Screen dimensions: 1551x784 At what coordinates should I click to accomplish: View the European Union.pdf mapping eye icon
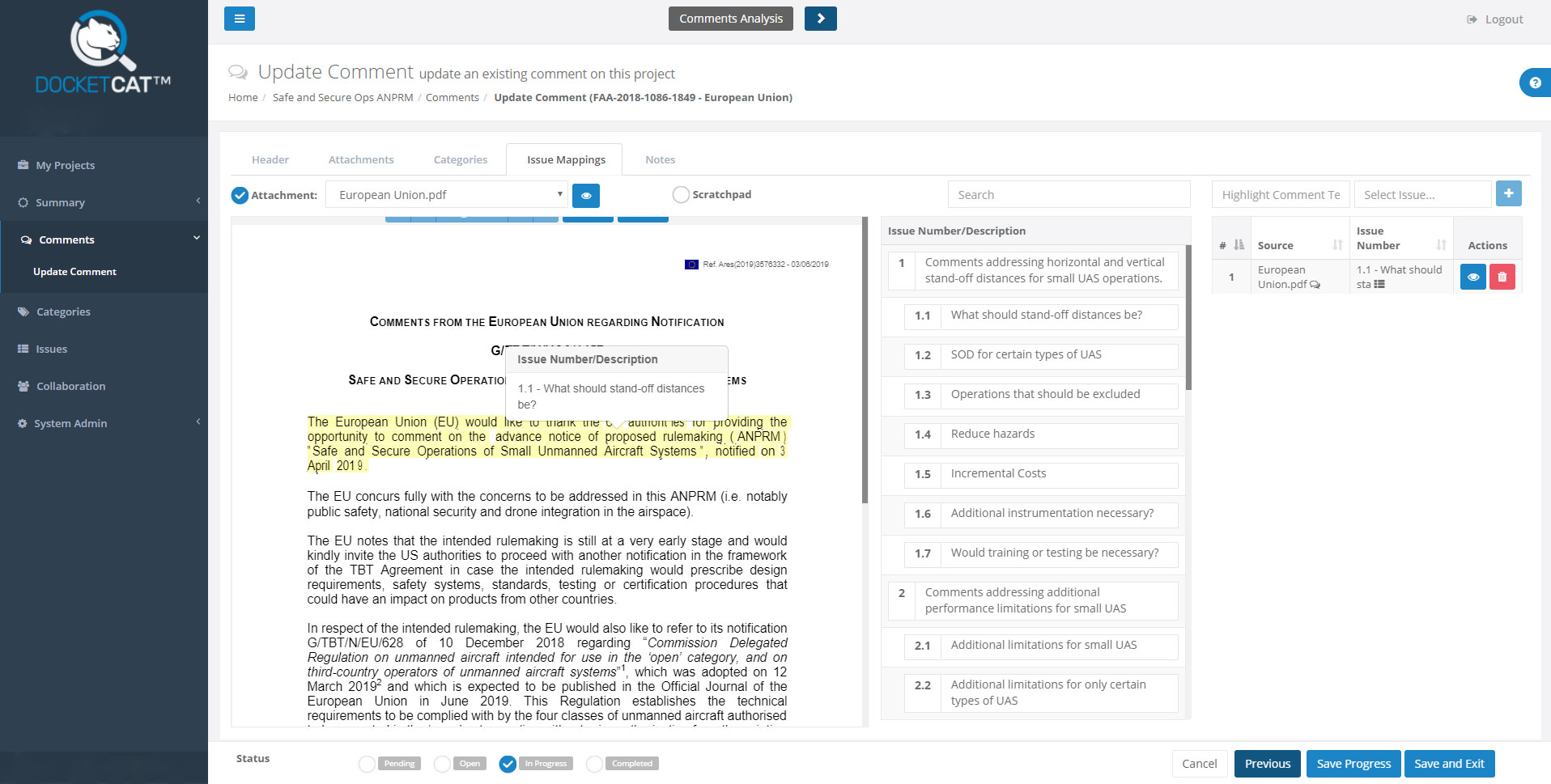point(1472,277)
